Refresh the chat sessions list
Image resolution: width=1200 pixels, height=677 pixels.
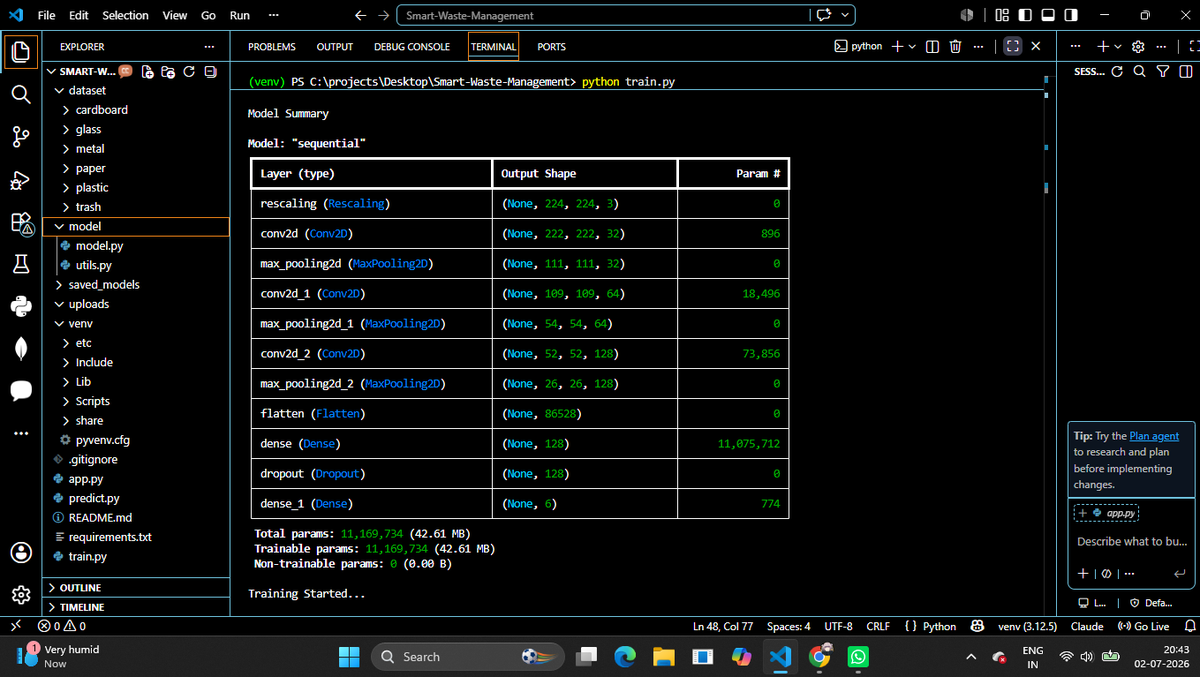pyautogui.click(x=1117, y=72)
